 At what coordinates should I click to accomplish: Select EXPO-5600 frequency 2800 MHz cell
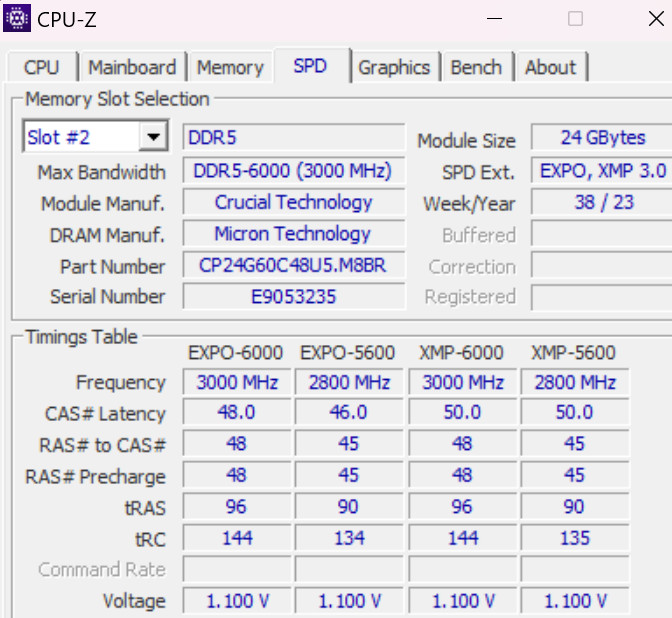pos(349,381)
